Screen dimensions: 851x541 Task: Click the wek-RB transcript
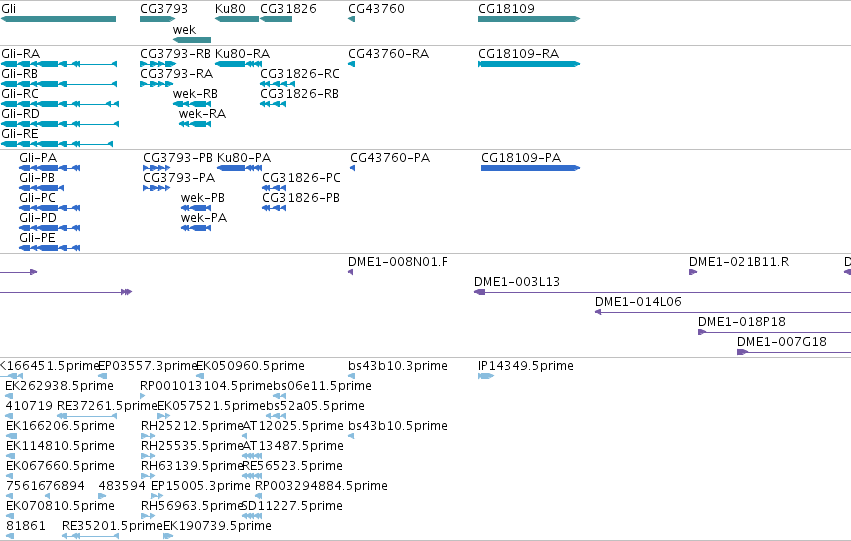click(x=192, y=104)
